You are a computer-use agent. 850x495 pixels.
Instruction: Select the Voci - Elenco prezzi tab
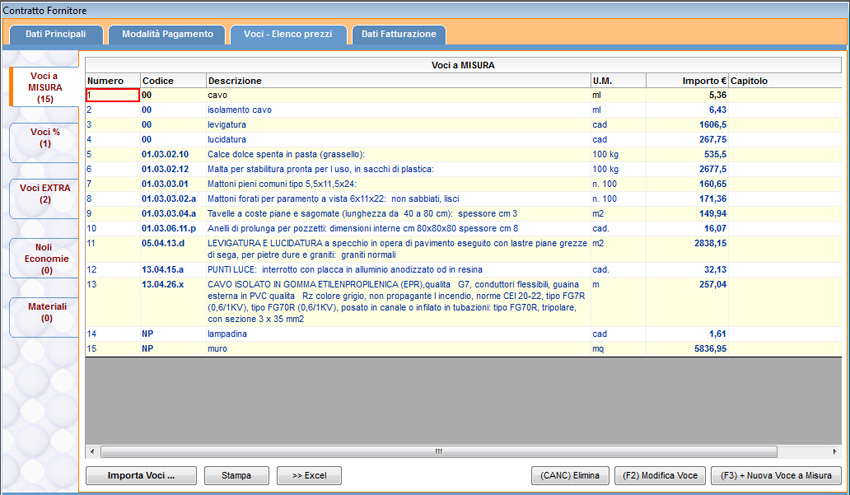(x=287, y=34)
